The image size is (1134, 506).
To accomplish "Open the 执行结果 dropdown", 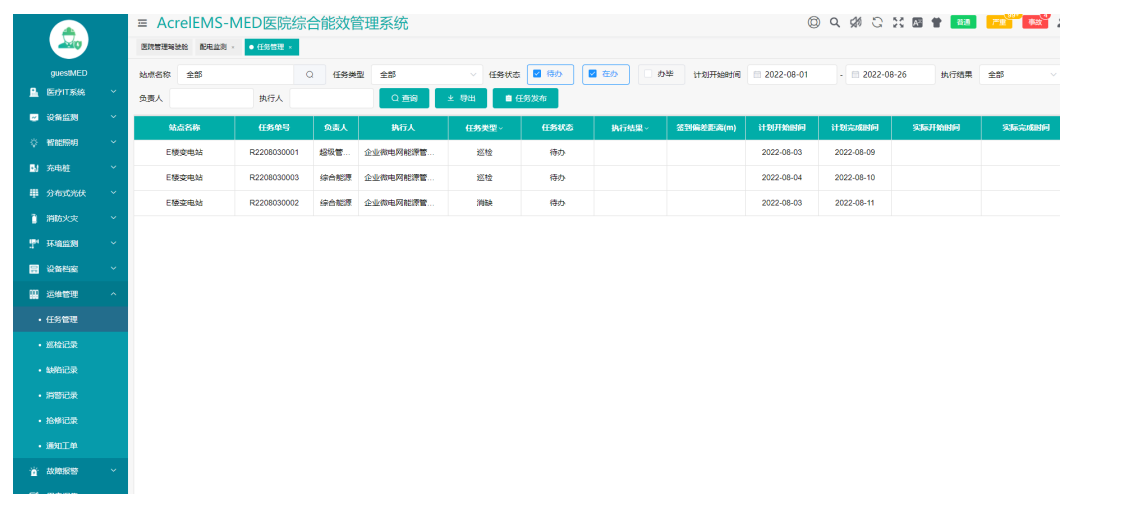I will pyautogui.click(x=1020, y=74).
